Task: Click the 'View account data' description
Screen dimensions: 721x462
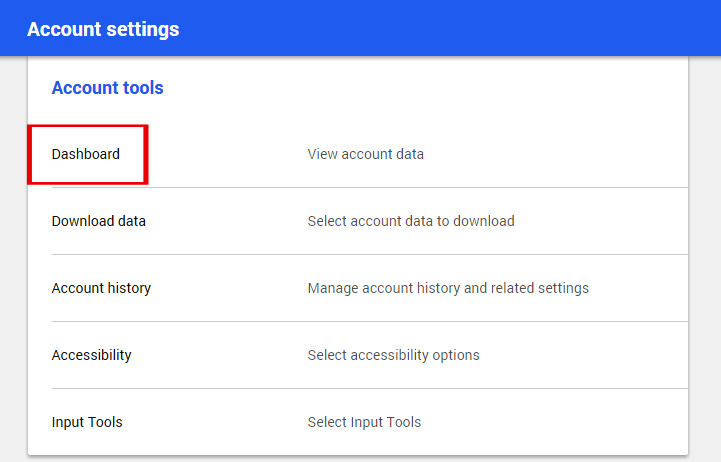Action: 366,154
